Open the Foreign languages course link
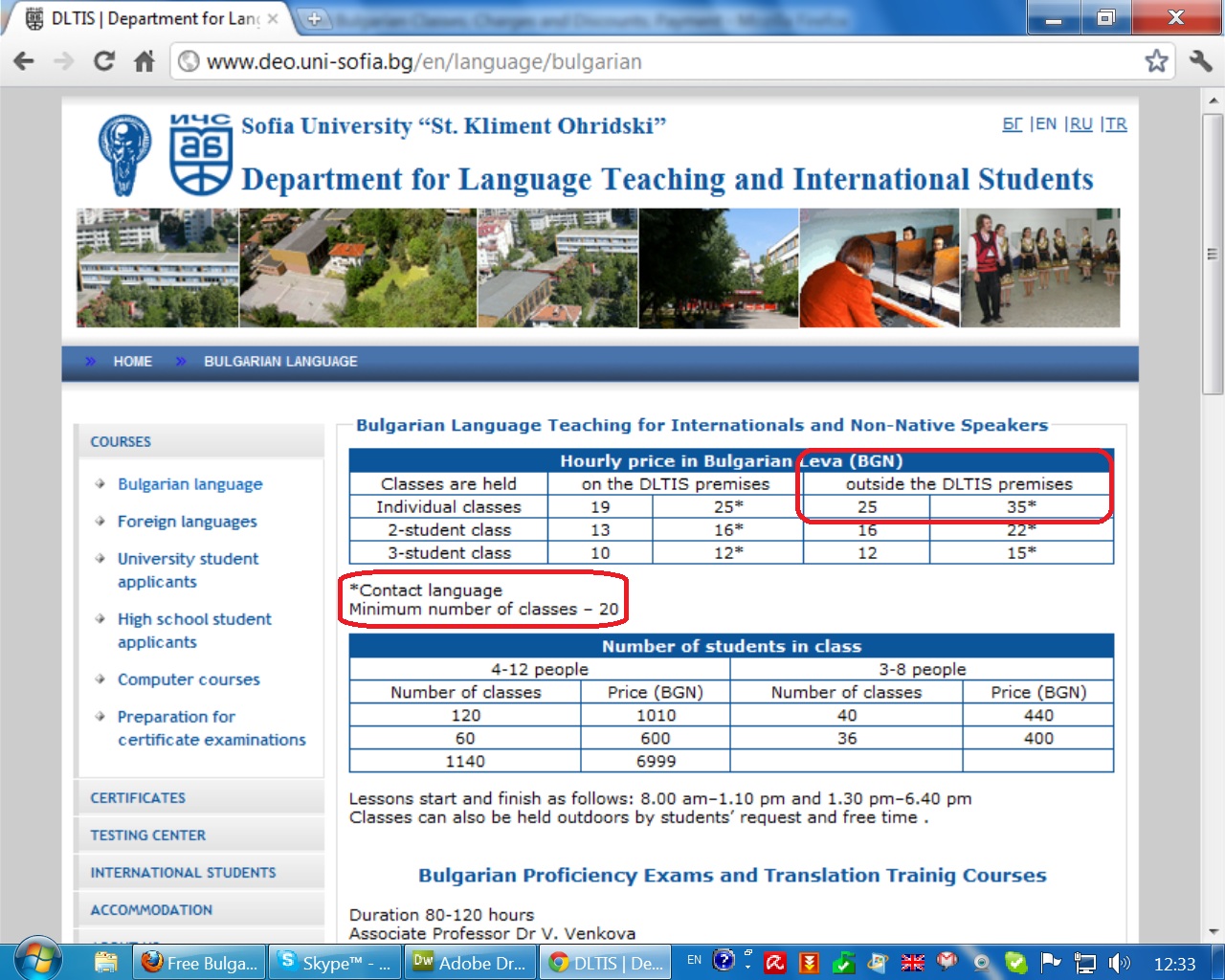 coord(187,522)
